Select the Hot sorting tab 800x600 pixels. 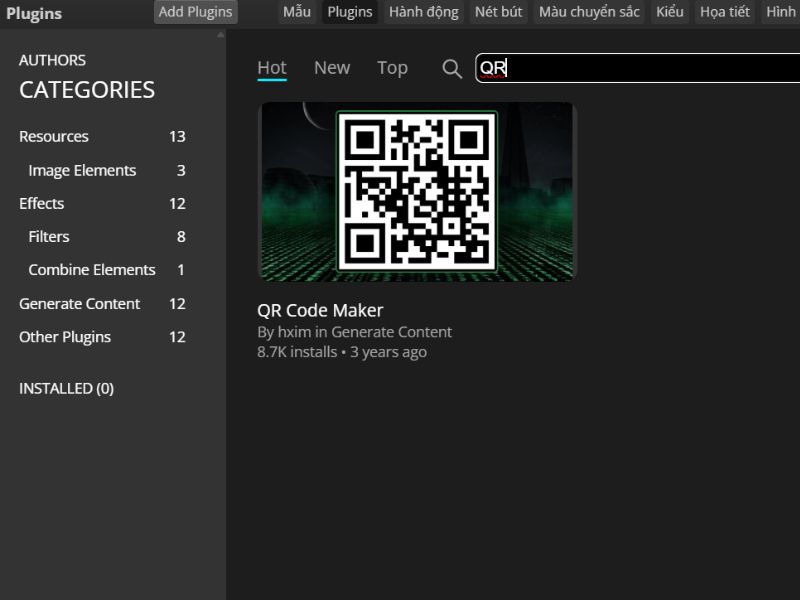tap(272, 68)
